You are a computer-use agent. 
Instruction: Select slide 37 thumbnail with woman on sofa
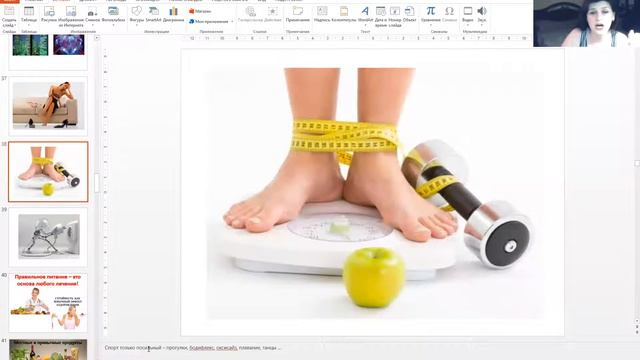(x=48, y=106)
